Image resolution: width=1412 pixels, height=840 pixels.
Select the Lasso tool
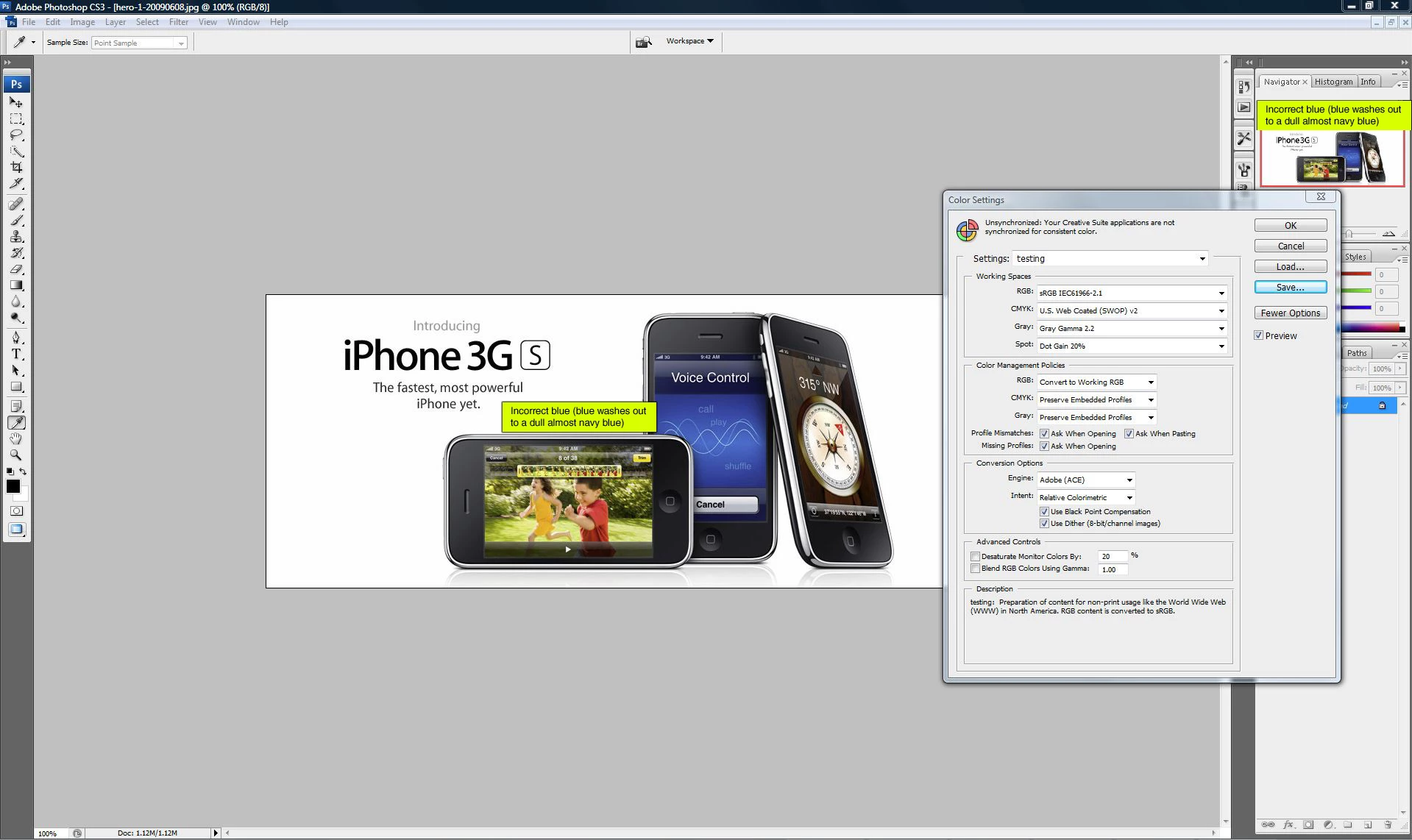click(15, 135)
